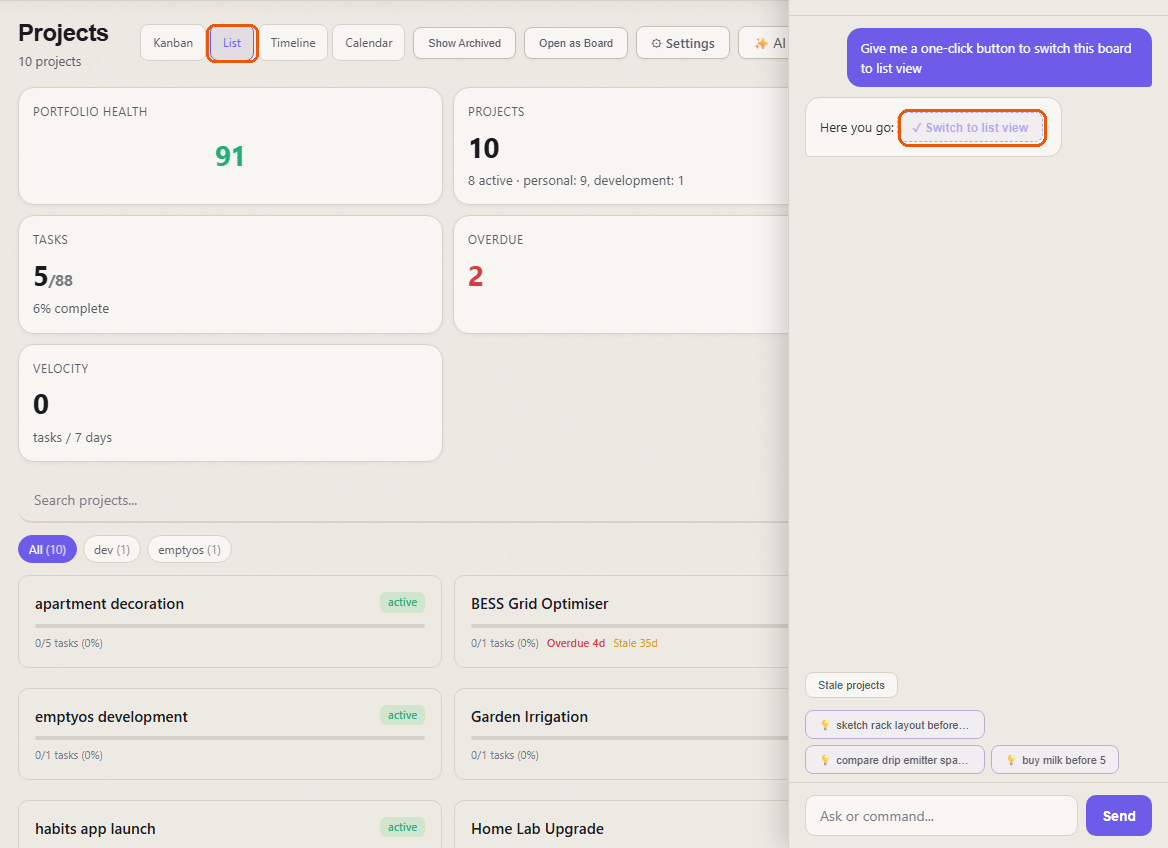Select the List view tab

232,43
